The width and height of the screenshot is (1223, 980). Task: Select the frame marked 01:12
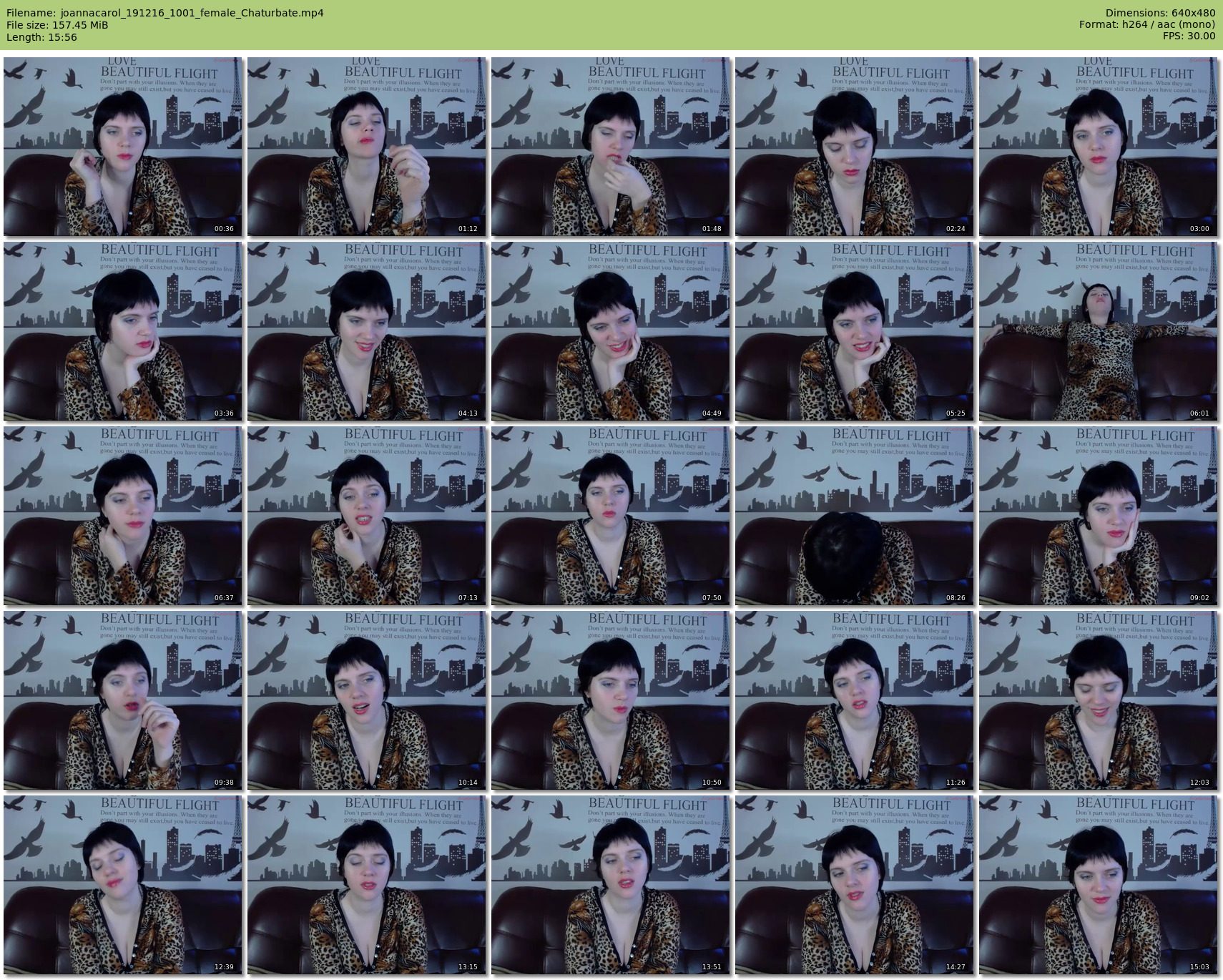pyautogui.click(x=366, y=147)
